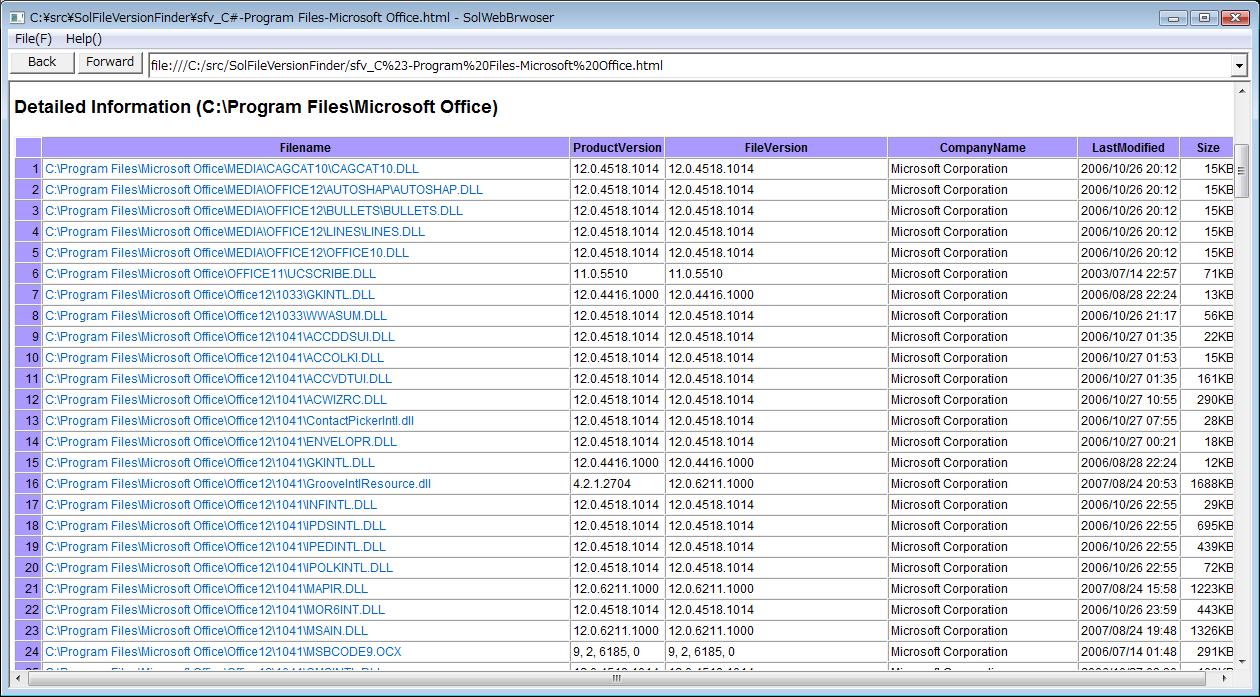Screen dimensions: 1260x697
Task: Open the ACCOLKI.DLL file link
Action: pos(214,358)
